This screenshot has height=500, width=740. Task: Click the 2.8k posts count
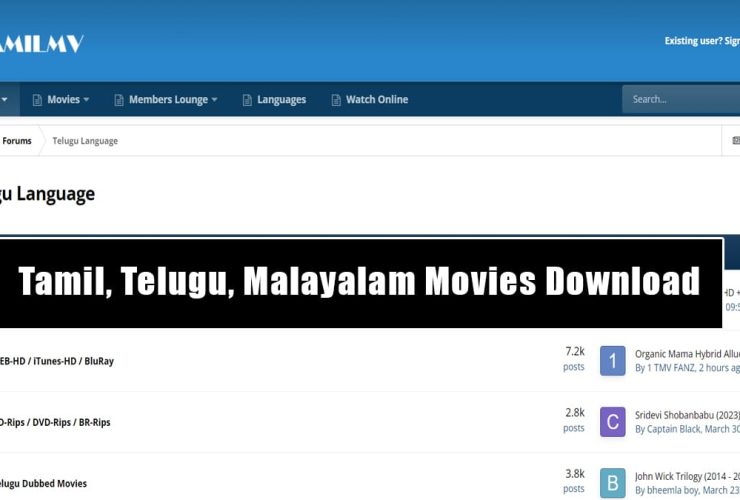[x=574, y=420]
